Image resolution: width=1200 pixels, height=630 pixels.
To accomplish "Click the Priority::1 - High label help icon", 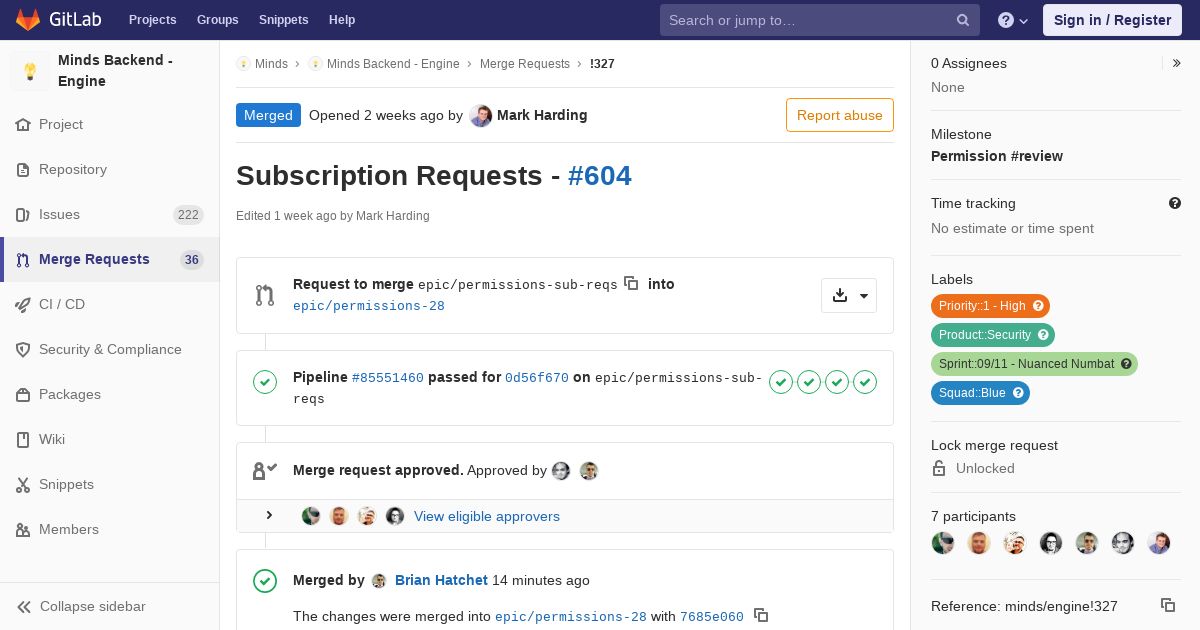I will pos(1038,306).
